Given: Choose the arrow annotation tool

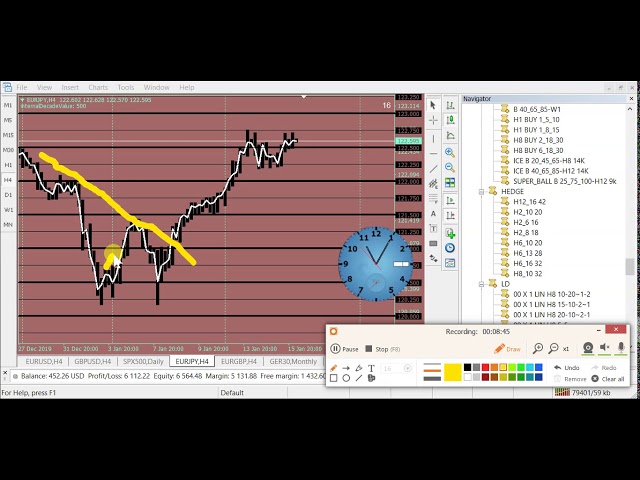Looking at the screenshot, I should point(346,368).
